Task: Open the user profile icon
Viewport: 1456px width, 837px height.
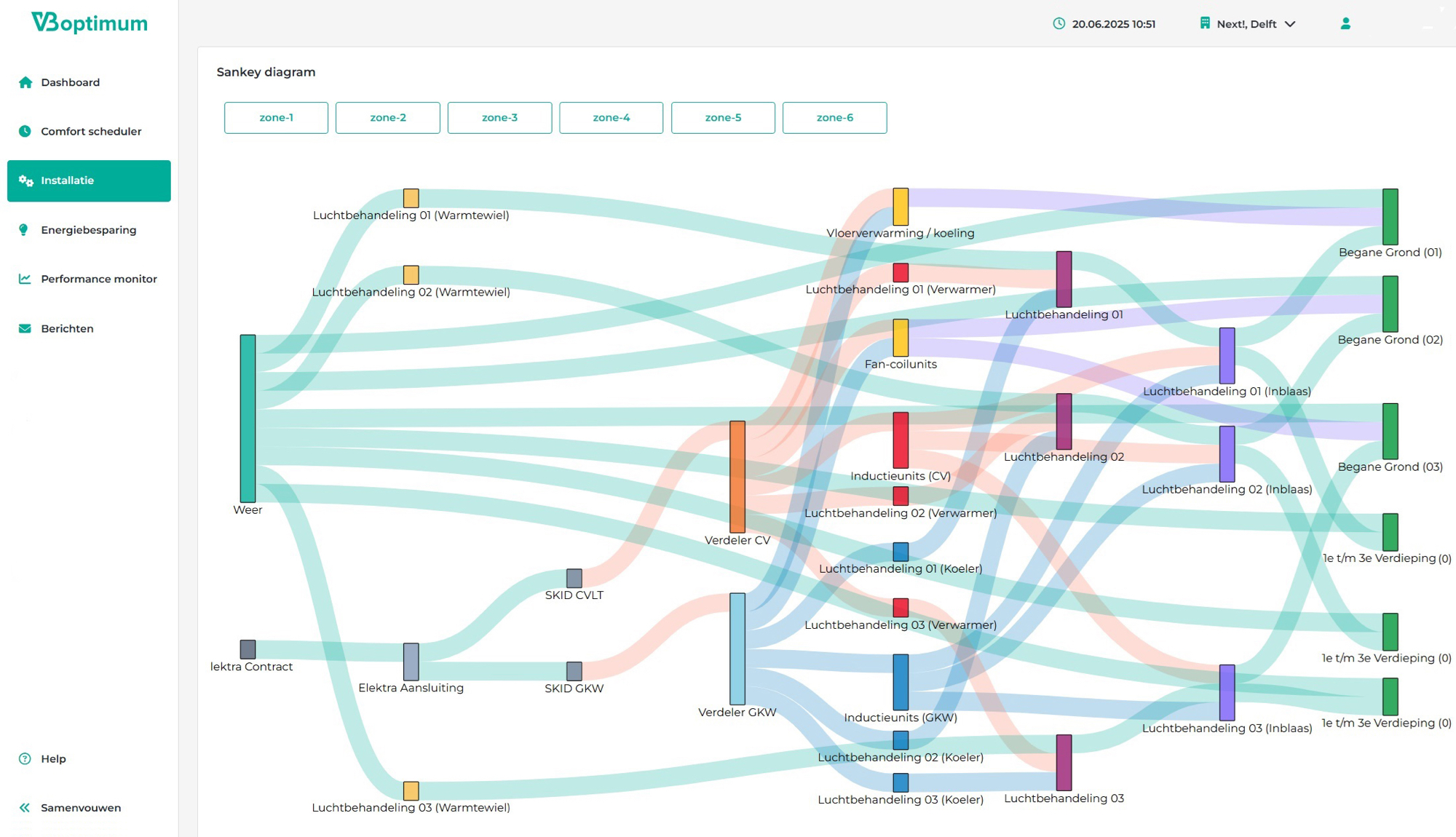Action: tap(1345, 24)
